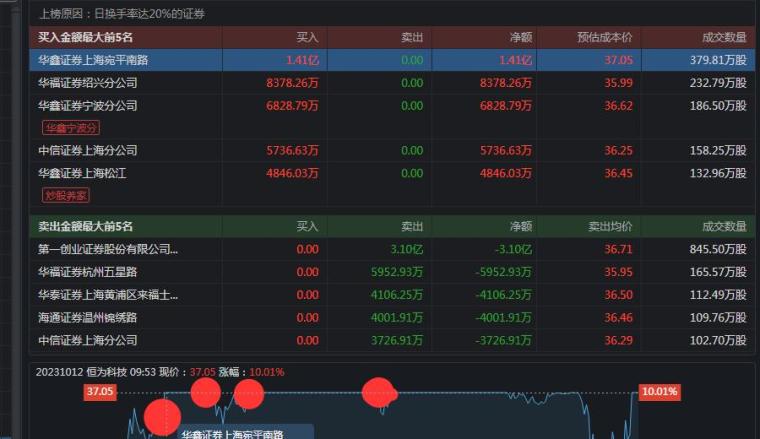Click the 36.46 average sell price
Viewport: 760px width, 439px height.
618,317
